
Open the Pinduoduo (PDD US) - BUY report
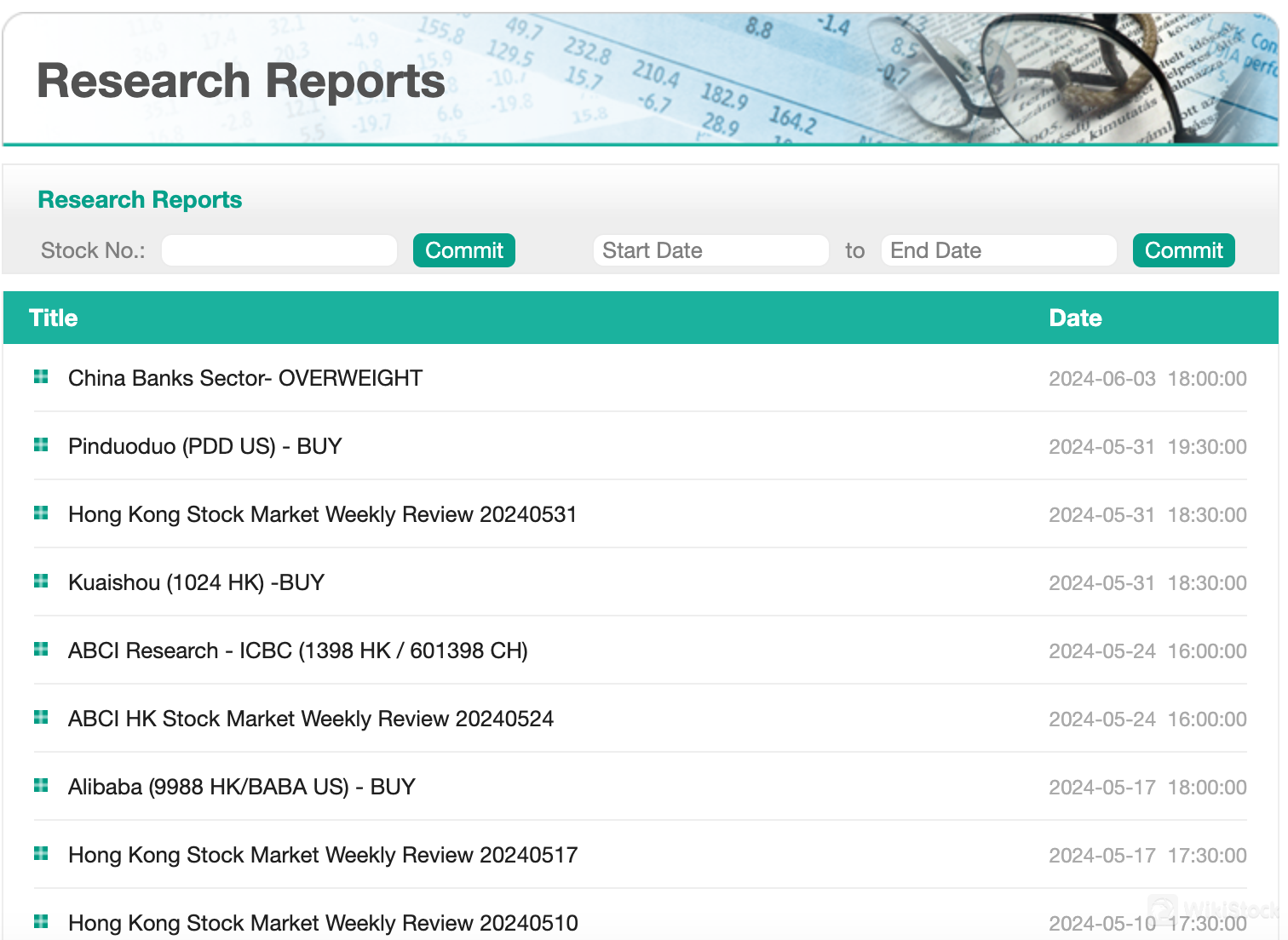pyautogui.click(x=204, y=445)
